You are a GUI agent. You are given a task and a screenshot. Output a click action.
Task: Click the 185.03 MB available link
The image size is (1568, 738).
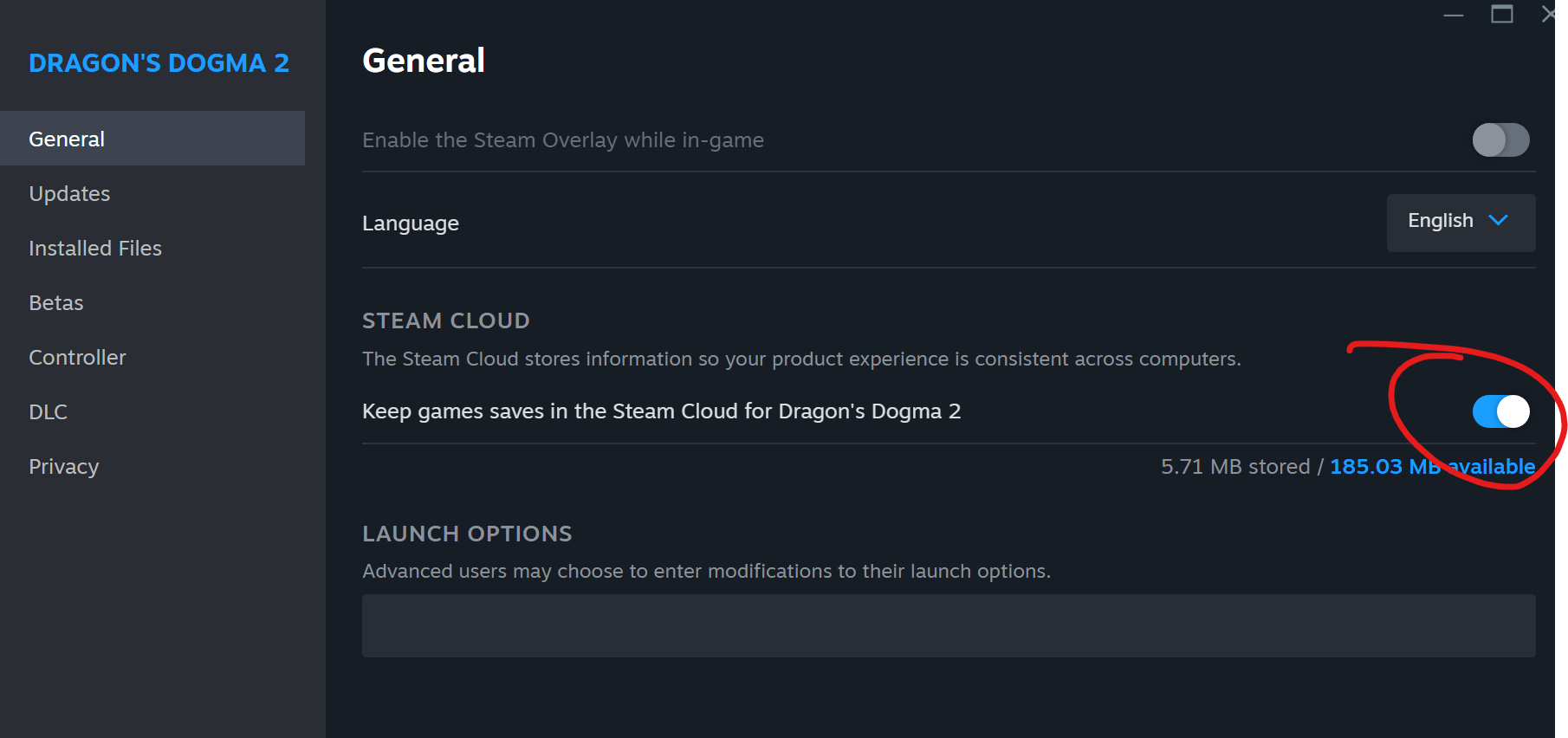1431,466
